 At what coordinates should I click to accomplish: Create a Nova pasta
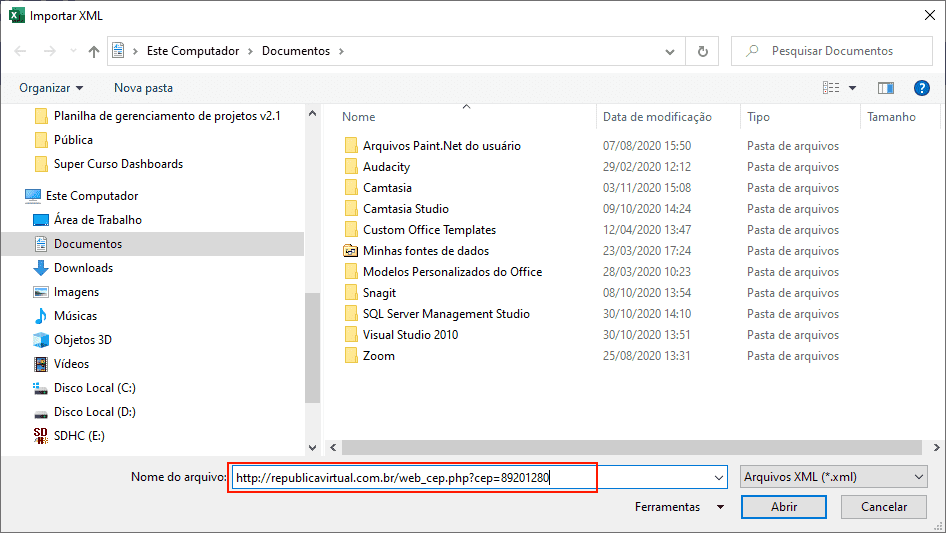[143, 88]
